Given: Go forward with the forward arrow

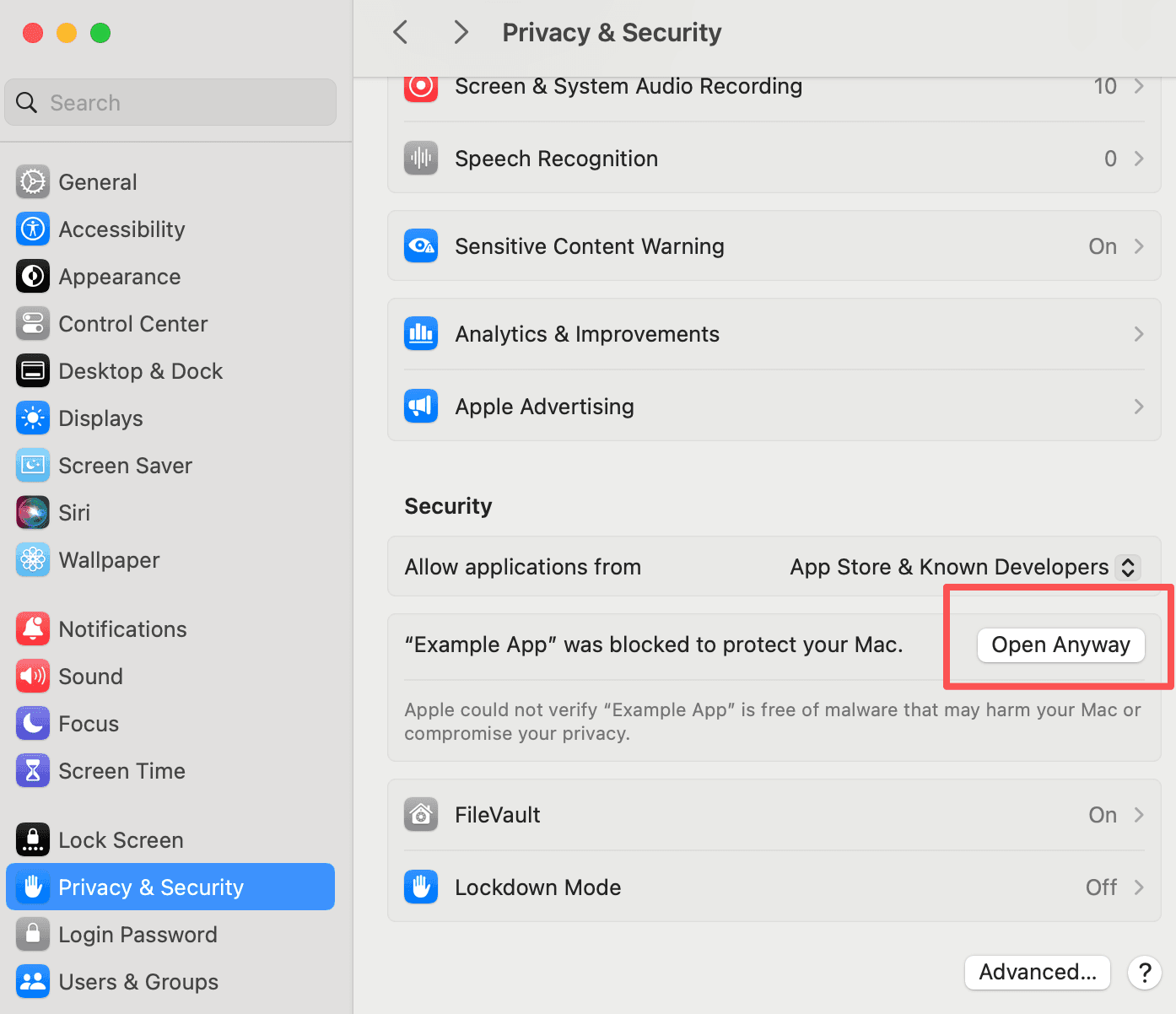Looking at the screenshot, I should click(x=461, y=33).
